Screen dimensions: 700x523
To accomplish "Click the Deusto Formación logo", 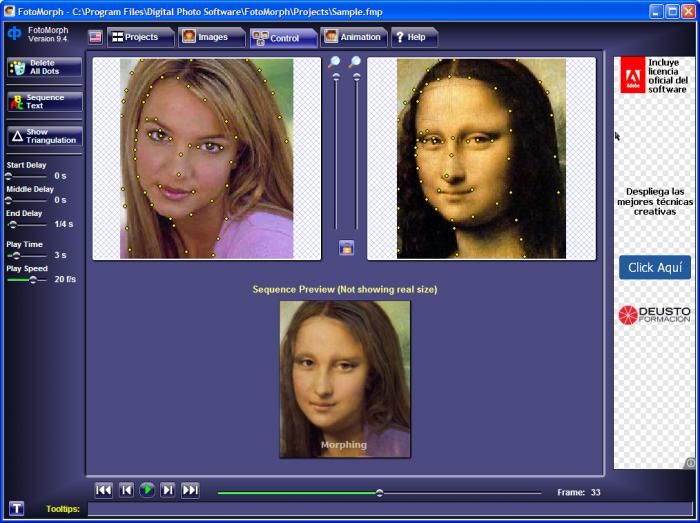I will 654,315.
